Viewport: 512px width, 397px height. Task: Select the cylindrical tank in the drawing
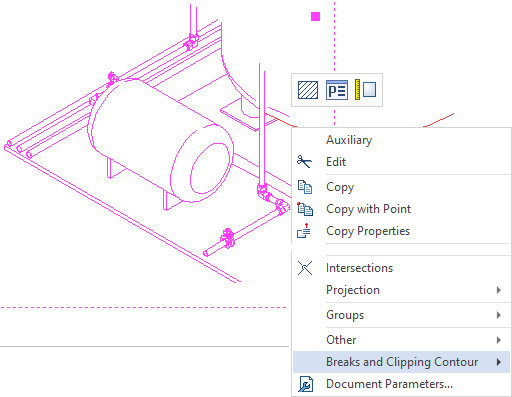160,140
